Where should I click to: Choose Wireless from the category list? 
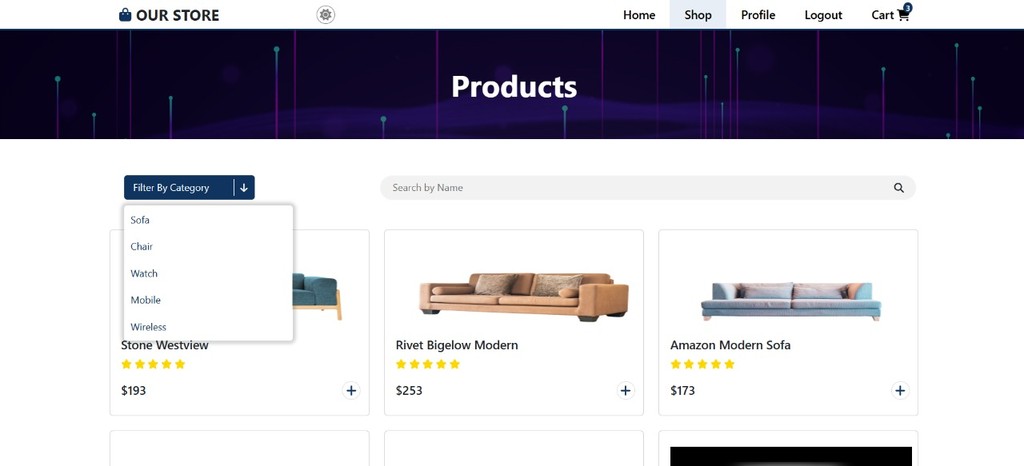tap(148, 327)
